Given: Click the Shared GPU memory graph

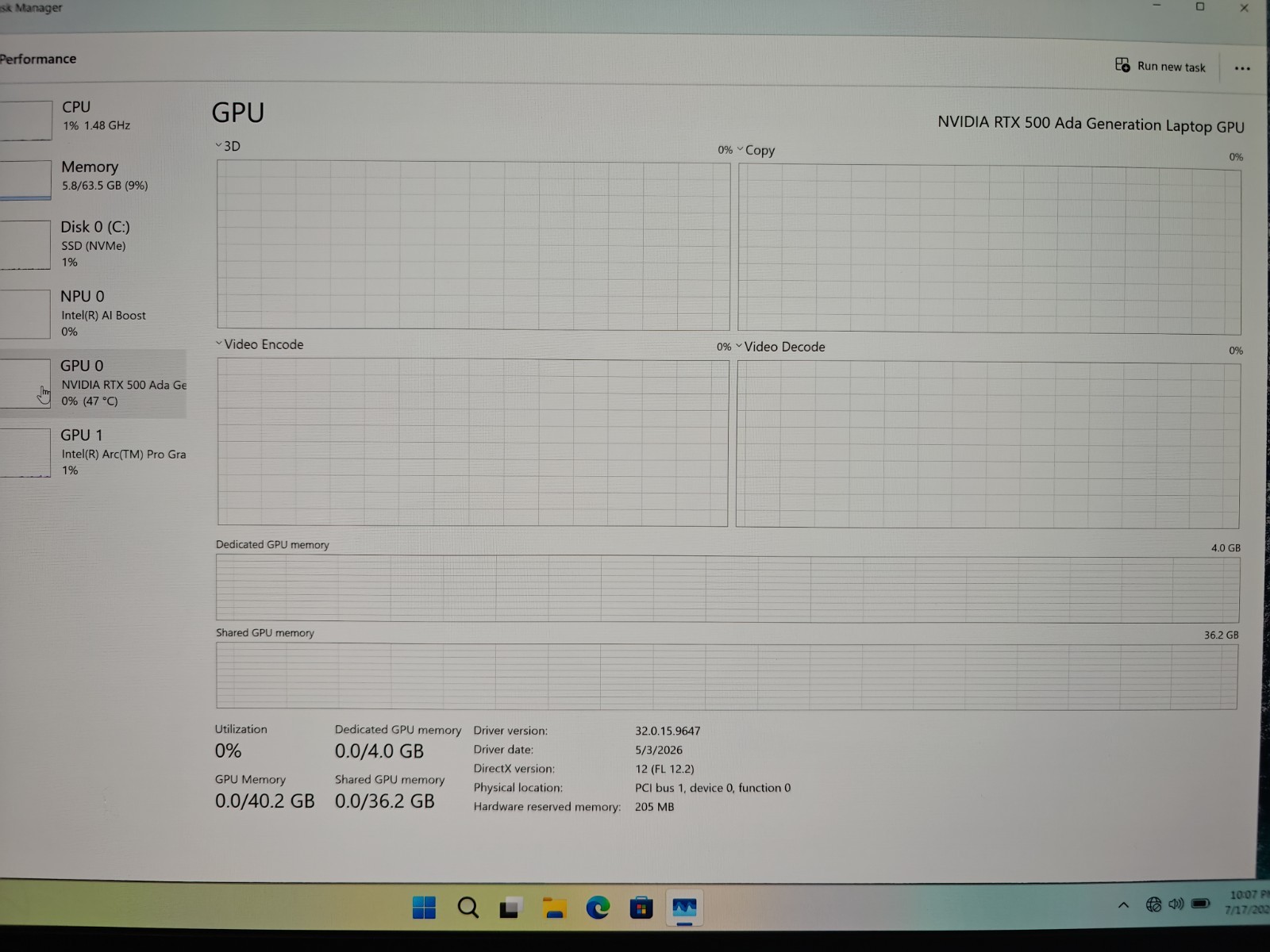Looking at the screenshot, I should coord(726,676).
